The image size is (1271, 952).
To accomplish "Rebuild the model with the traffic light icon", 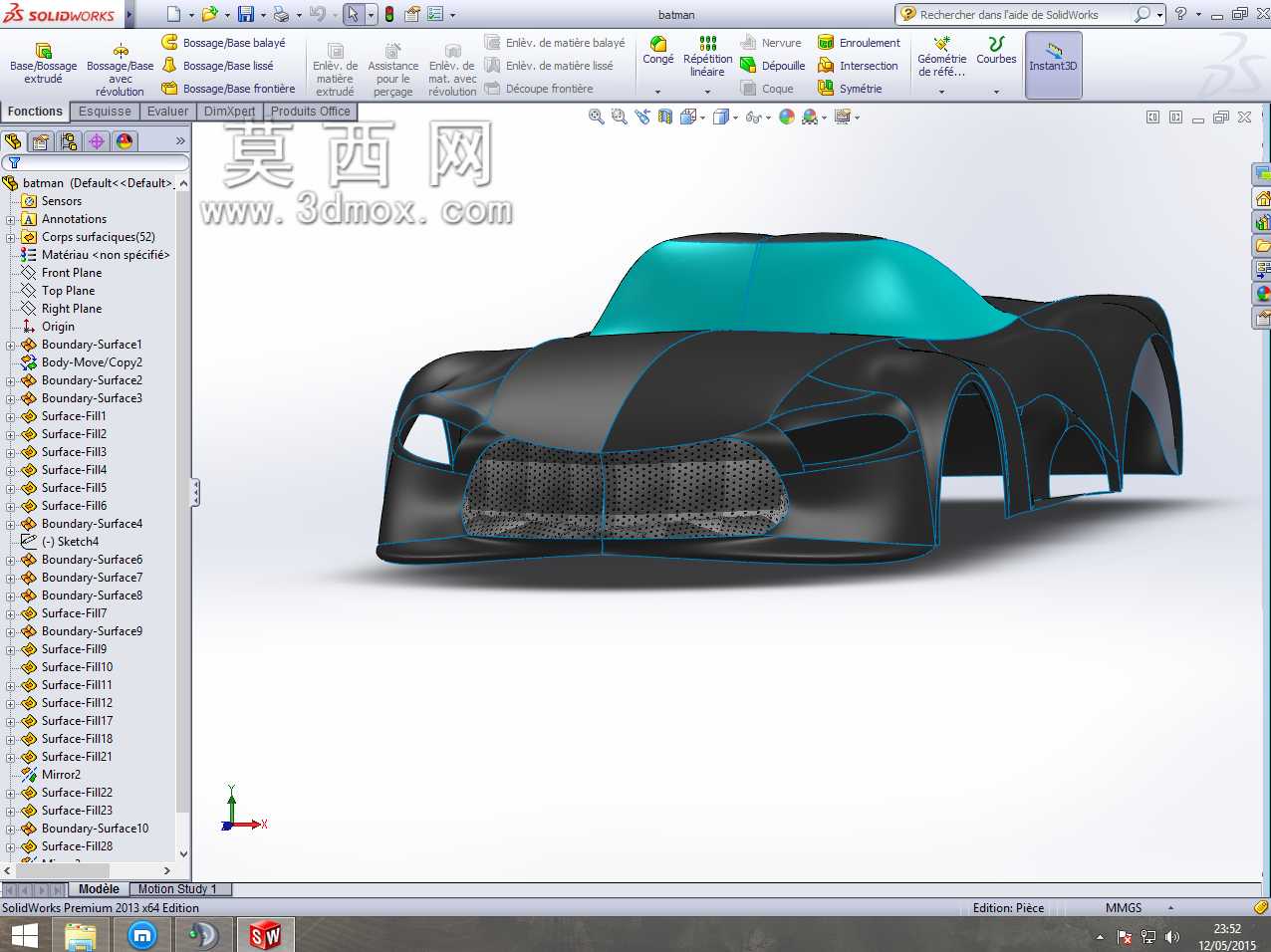I will (x=388, y=14).
